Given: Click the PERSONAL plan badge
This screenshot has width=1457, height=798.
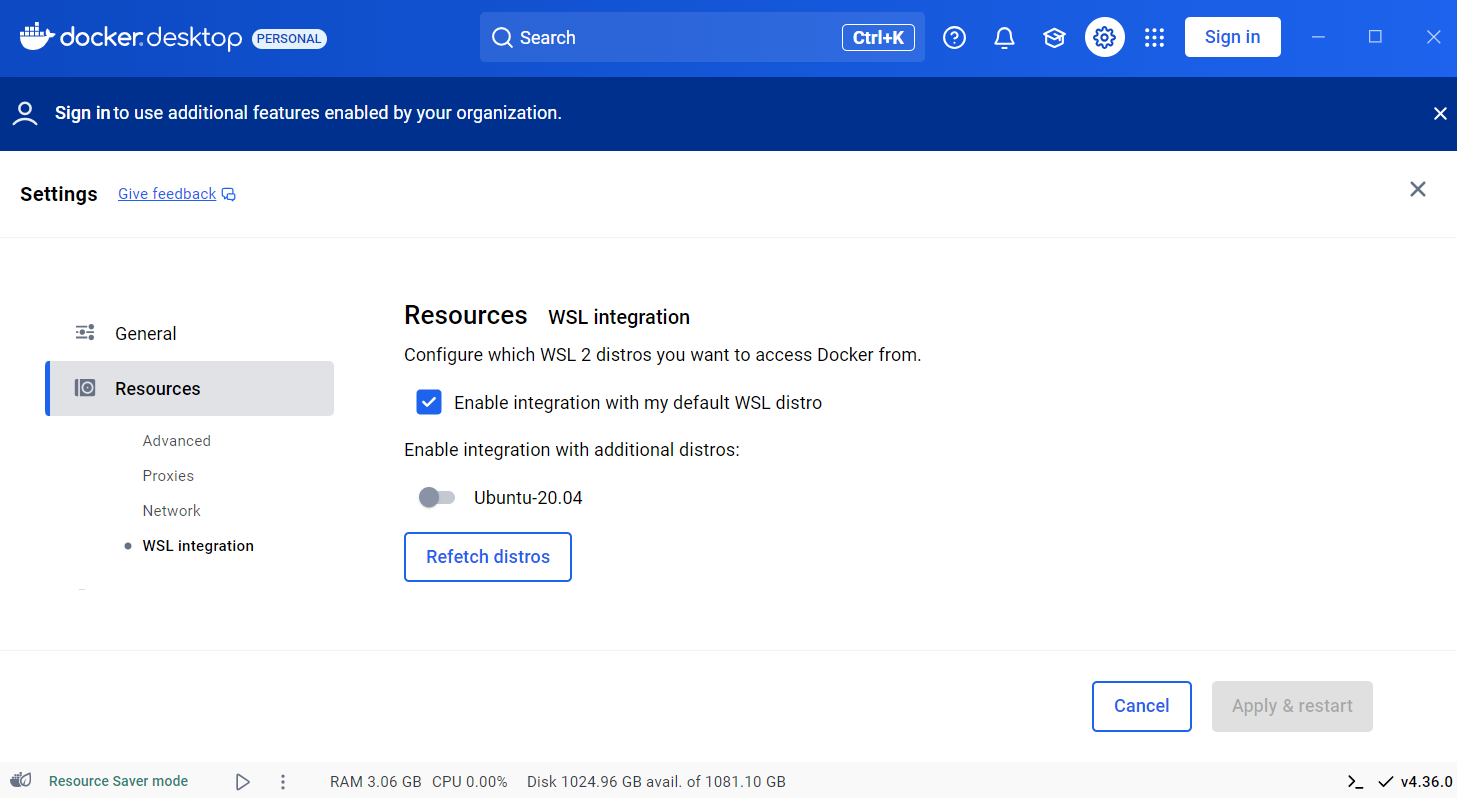Looking at the screenshot, I should pos(289,39).
